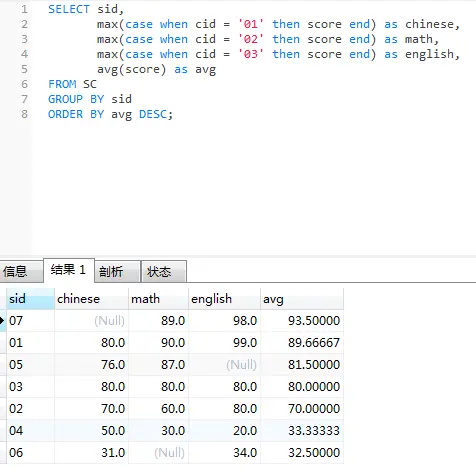Click english value 98.0
This screenshot has height=473, width=476.
tap(224, 321)
